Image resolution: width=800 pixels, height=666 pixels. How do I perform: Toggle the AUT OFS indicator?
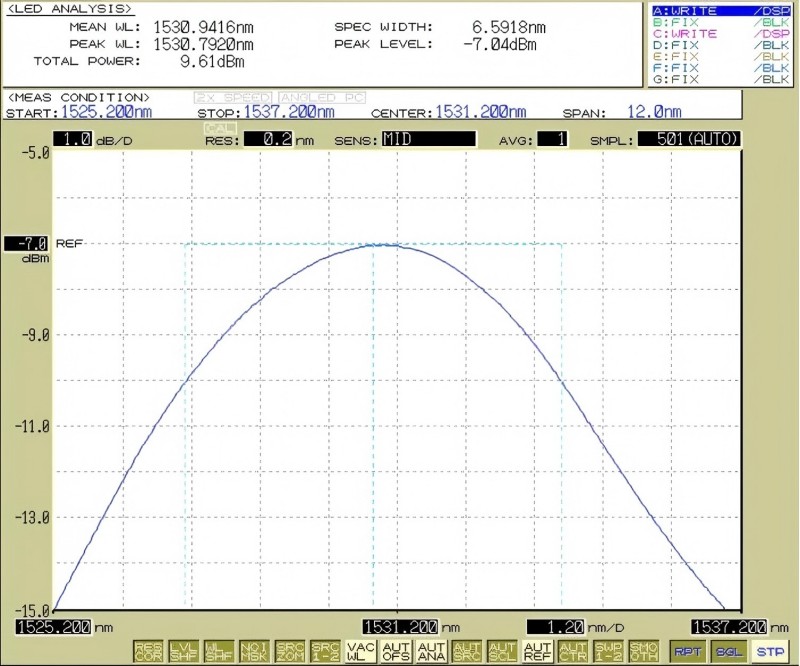click(396, 652)
